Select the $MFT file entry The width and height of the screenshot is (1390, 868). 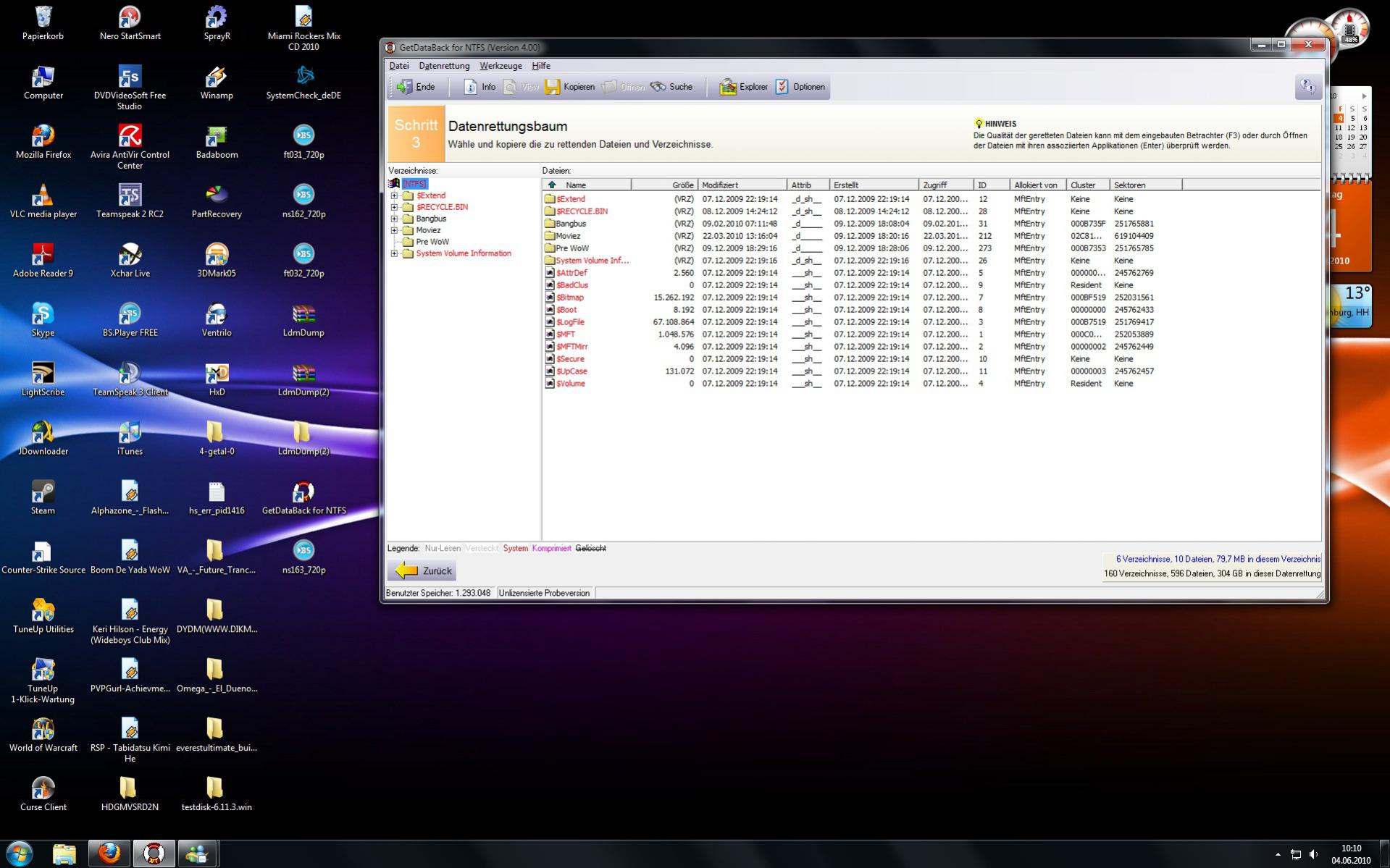565,334
